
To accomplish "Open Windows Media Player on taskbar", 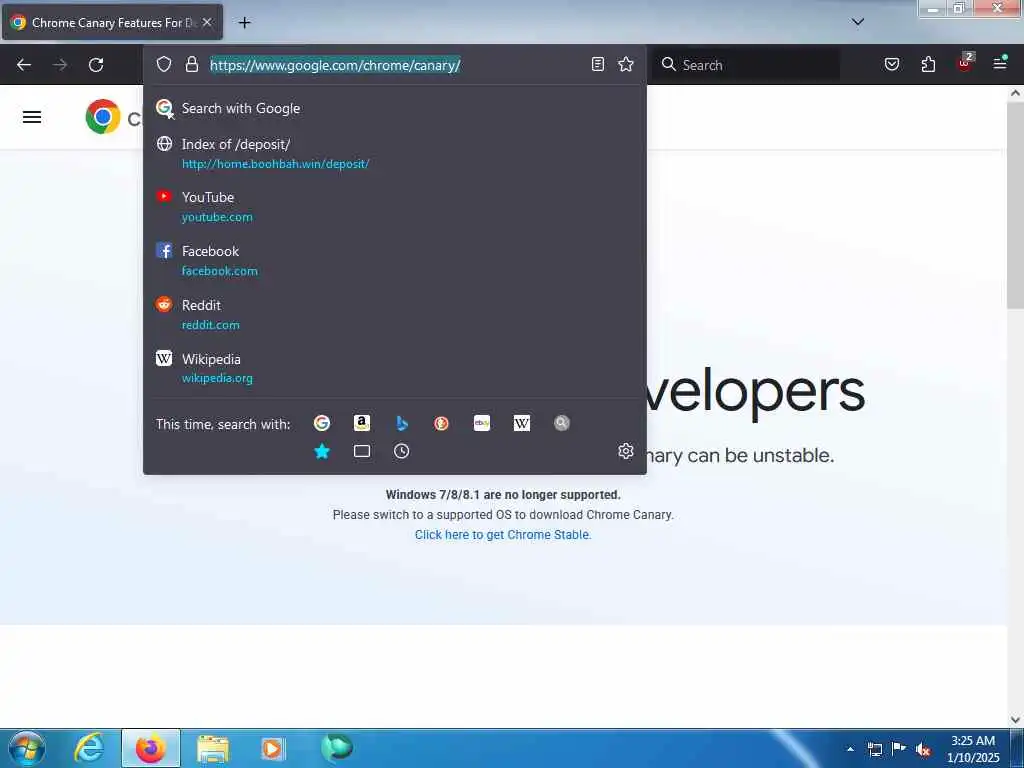I will click(x=272, y=748).
